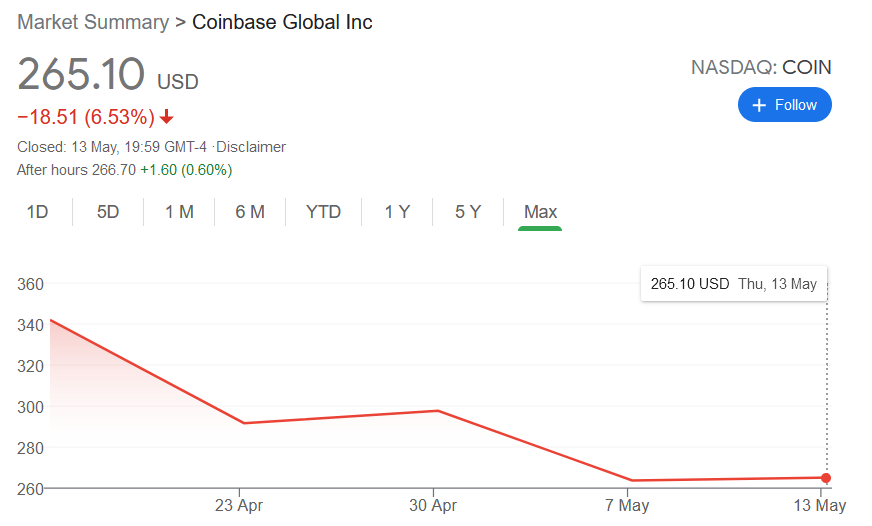Select the 1 M range tab
Viewport: 872px width, 526px height.
(x=179, y=212)
